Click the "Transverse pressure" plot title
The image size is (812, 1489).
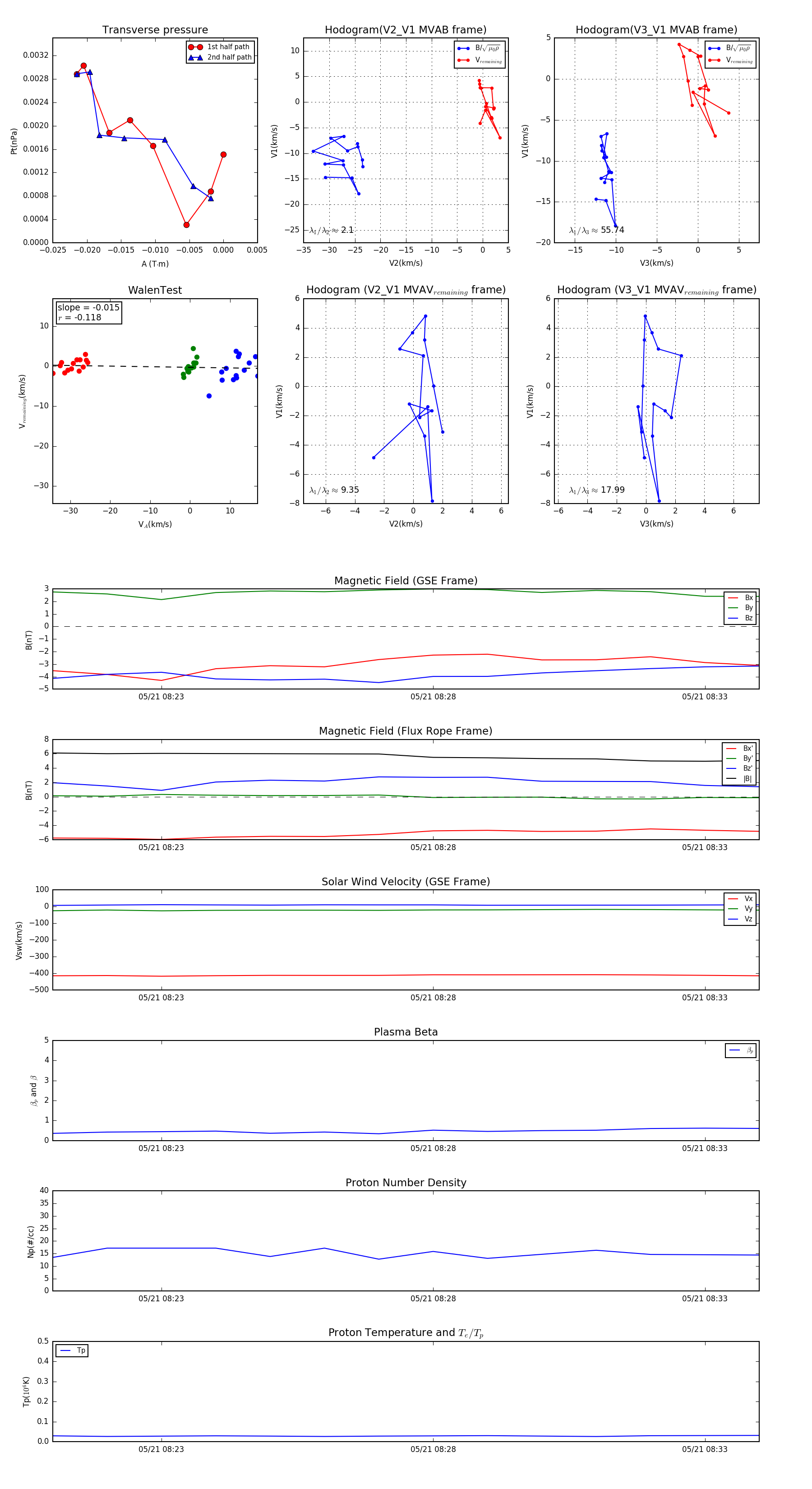[155, 30]
